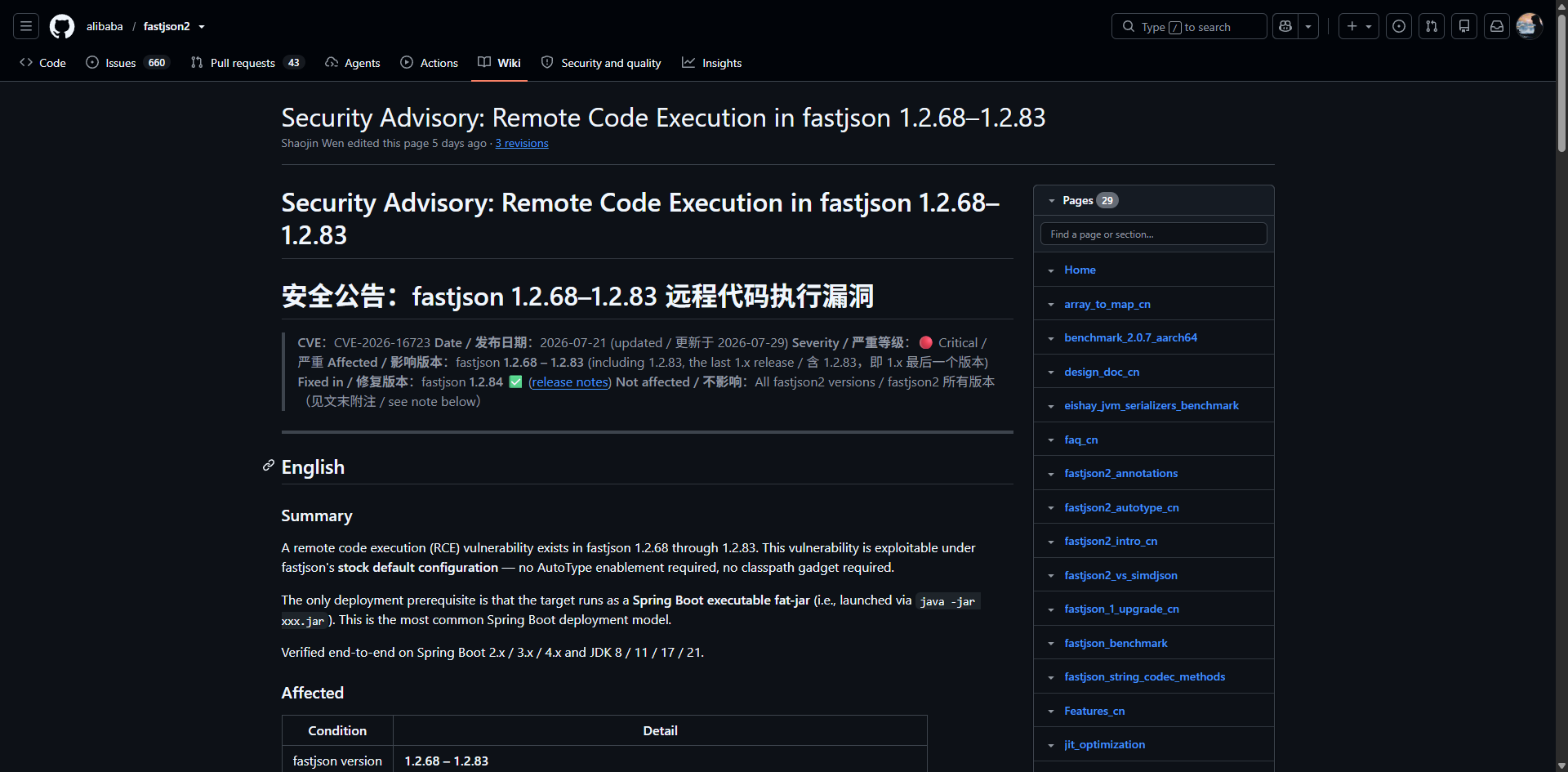The width and height of the screenshot is (1568, 772).
Task: Open the Copilot dropdown arrow
Action: point(1308,26)
